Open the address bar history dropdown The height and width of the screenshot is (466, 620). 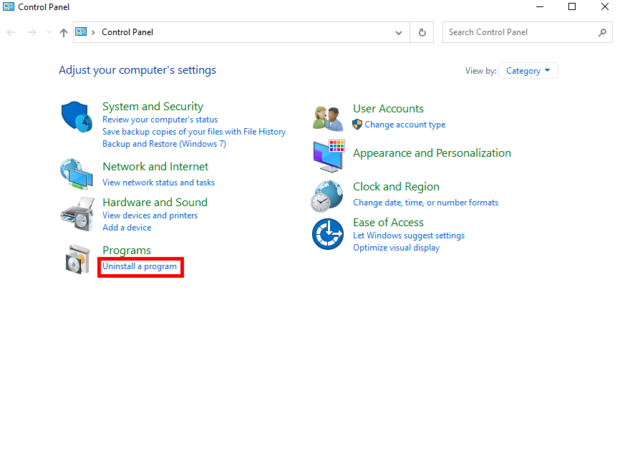coord(399,32)
